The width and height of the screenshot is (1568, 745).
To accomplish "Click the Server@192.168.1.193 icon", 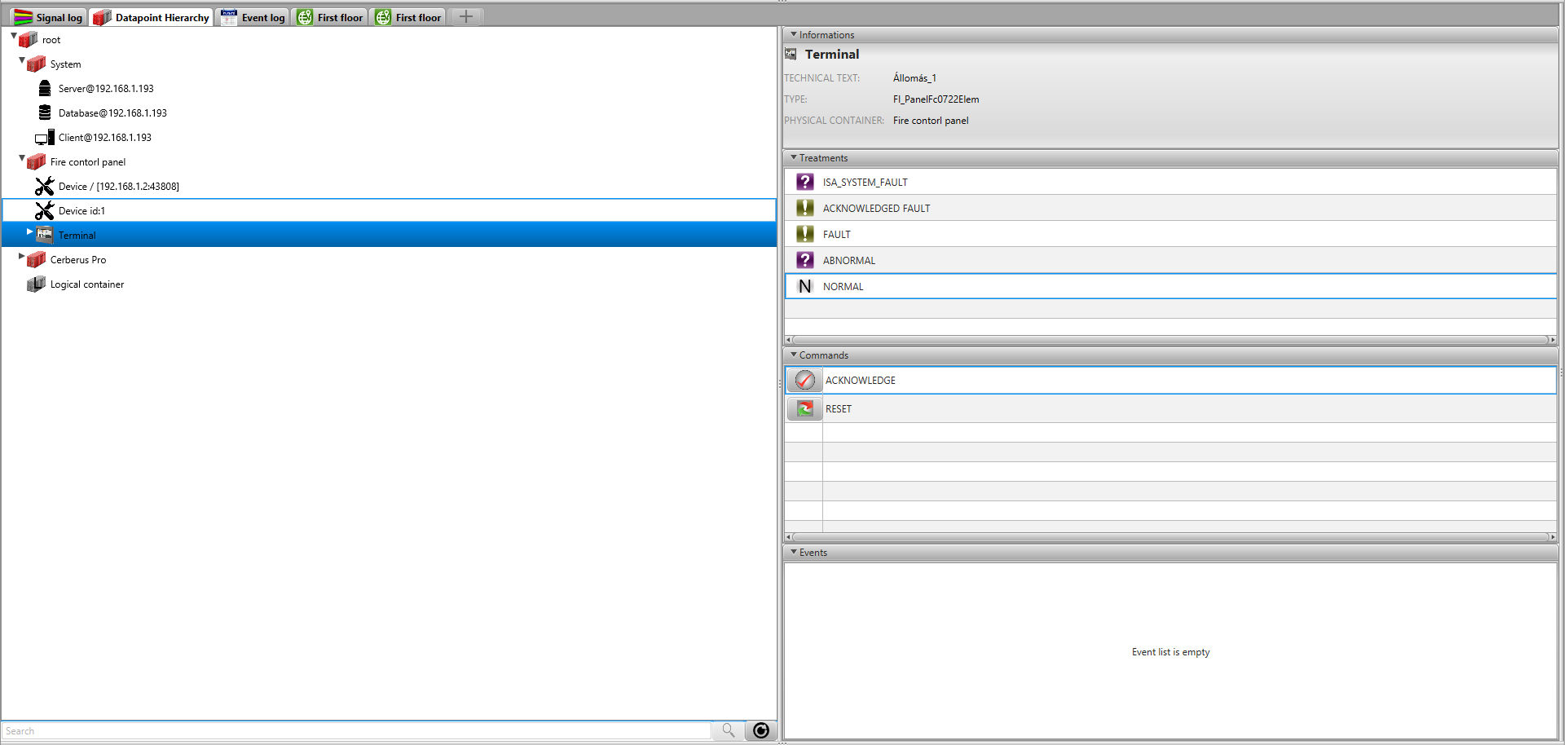I will tap(45, 89).
